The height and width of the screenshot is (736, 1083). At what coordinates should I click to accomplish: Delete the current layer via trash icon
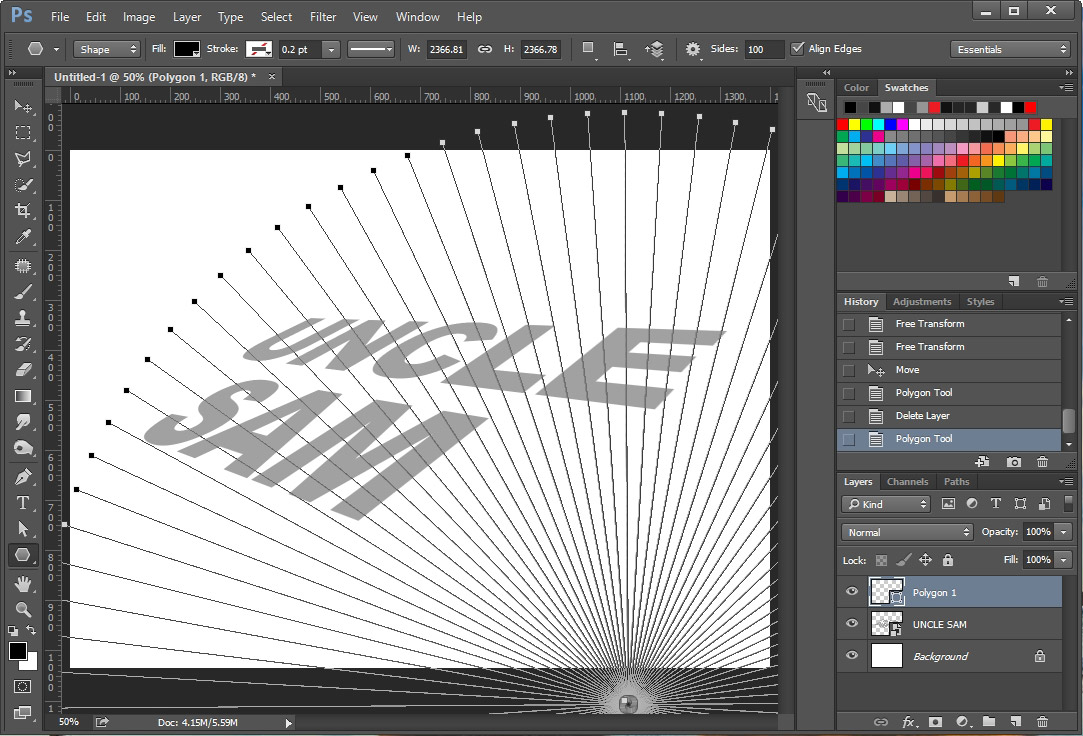(x=1042, y=722)
